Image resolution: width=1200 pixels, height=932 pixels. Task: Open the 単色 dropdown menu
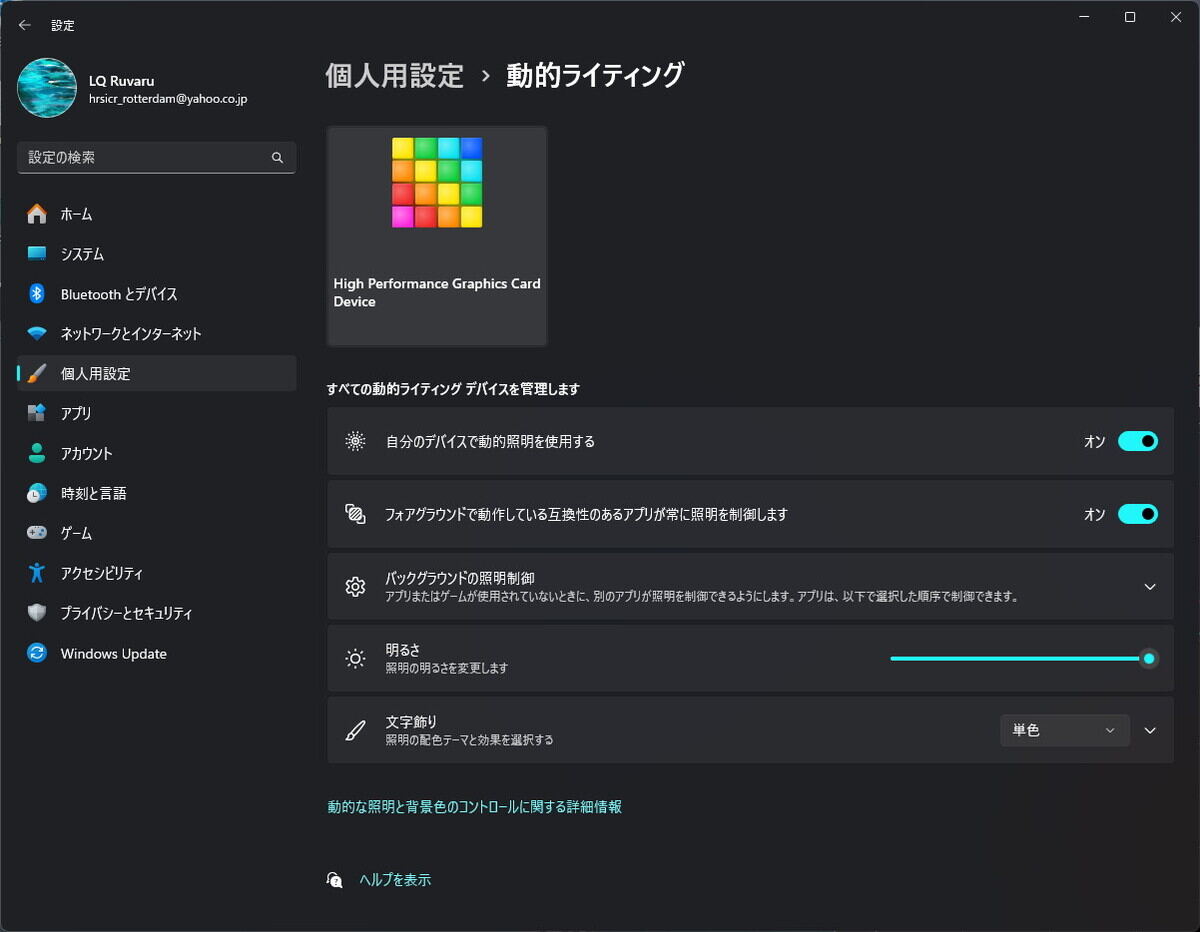(1064, 730)
